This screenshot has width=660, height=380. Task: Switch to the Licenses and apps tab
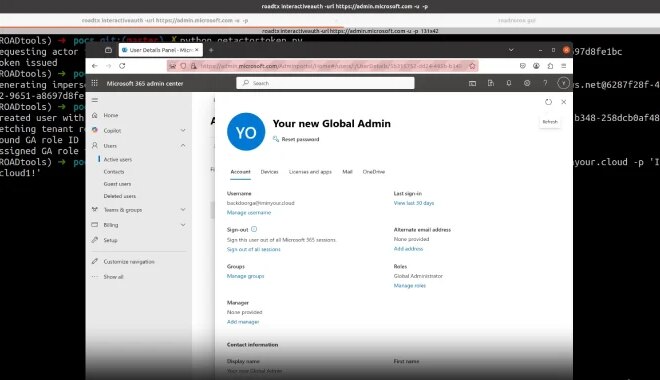click(310, 172)
